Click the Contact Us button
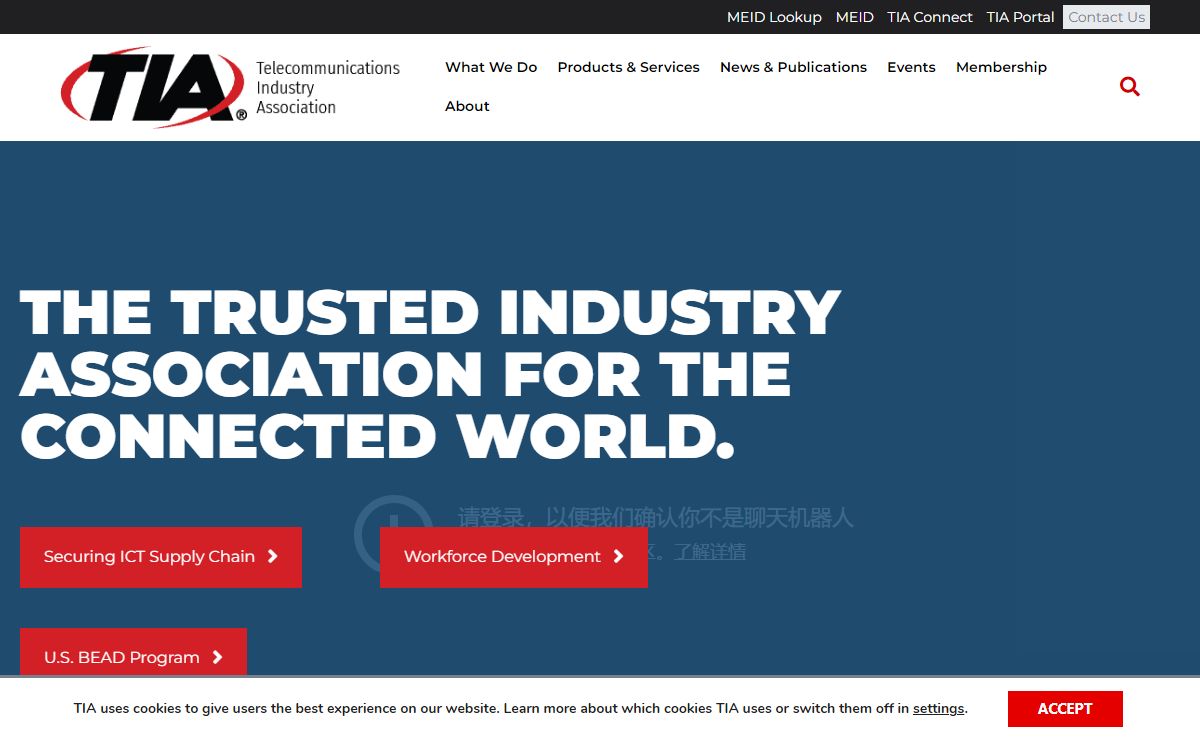This screenshot has height=740, width=1200. coord(1106,17)
